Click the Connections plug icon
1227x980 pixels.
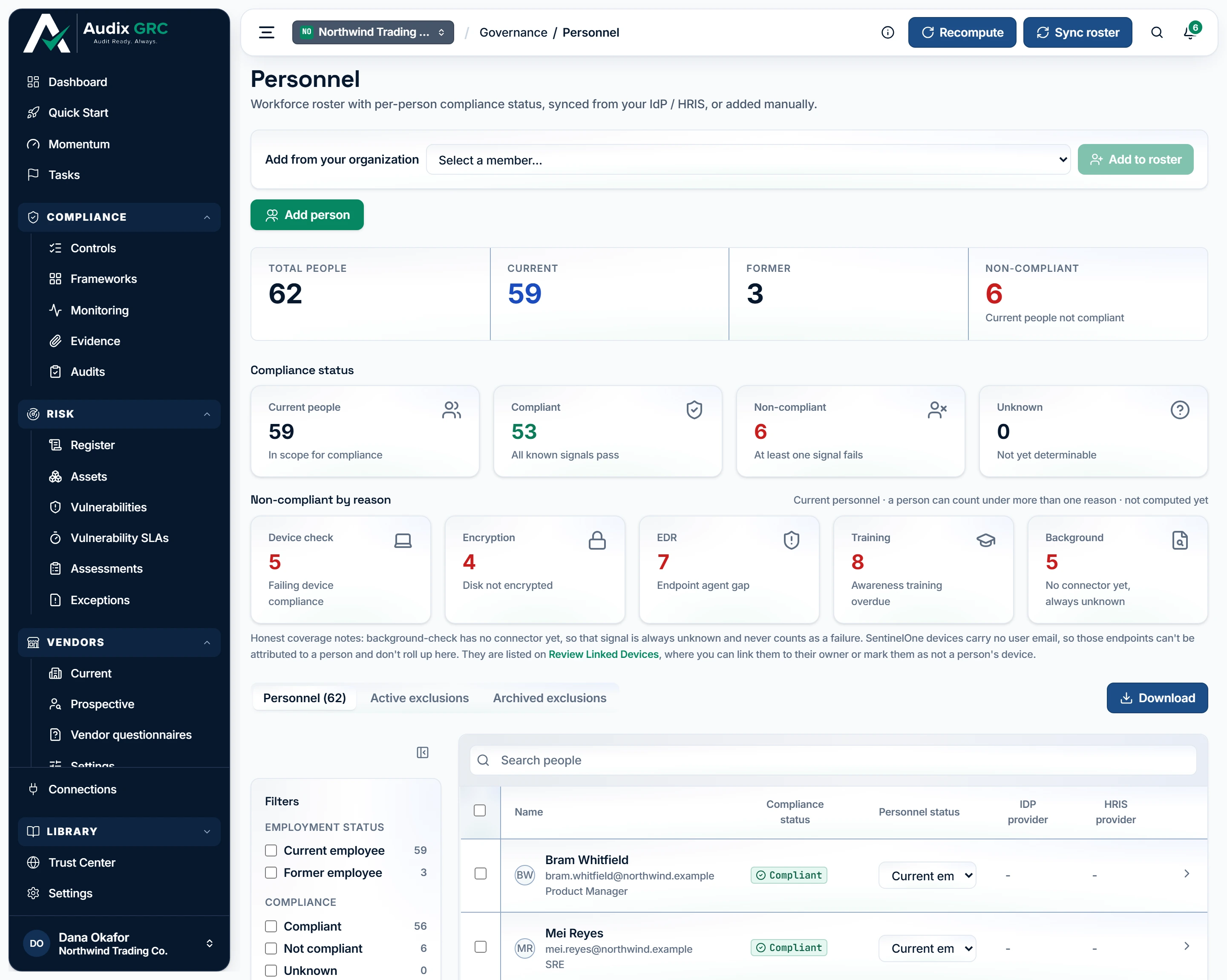click(x=33, y=790)
